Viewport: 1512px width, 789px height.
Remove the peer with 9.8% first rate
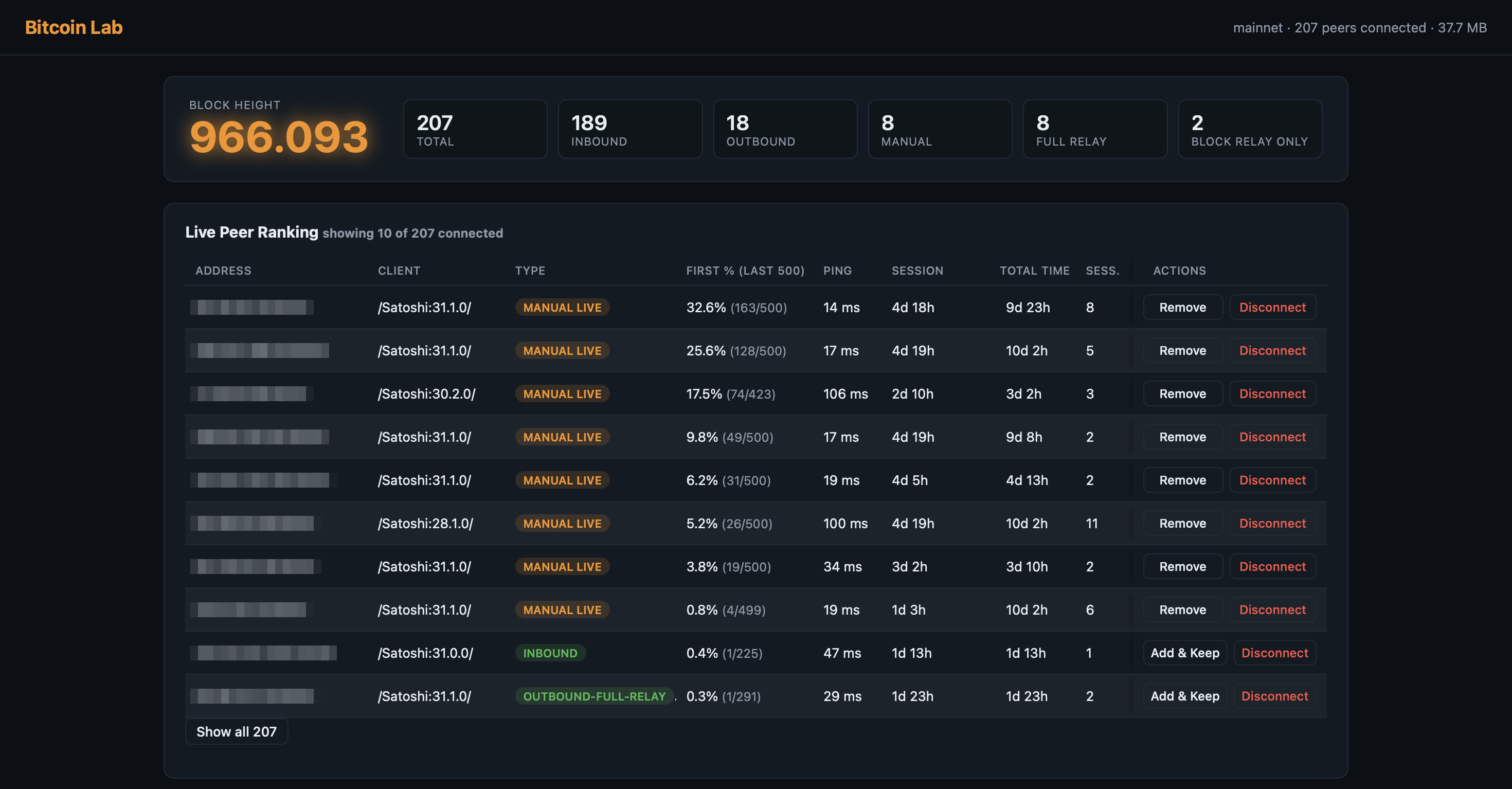(x=1183, y=437)
